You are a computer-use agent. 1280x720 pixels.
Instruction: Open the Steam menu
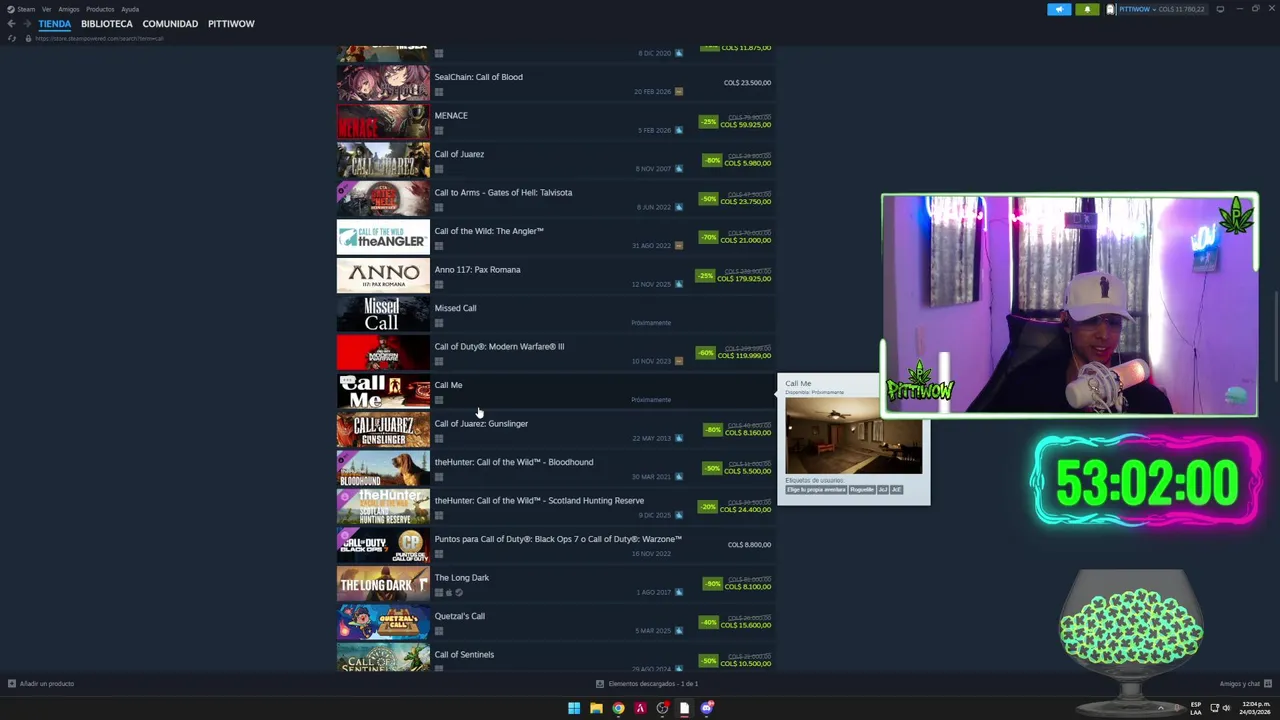pos(21,9)
